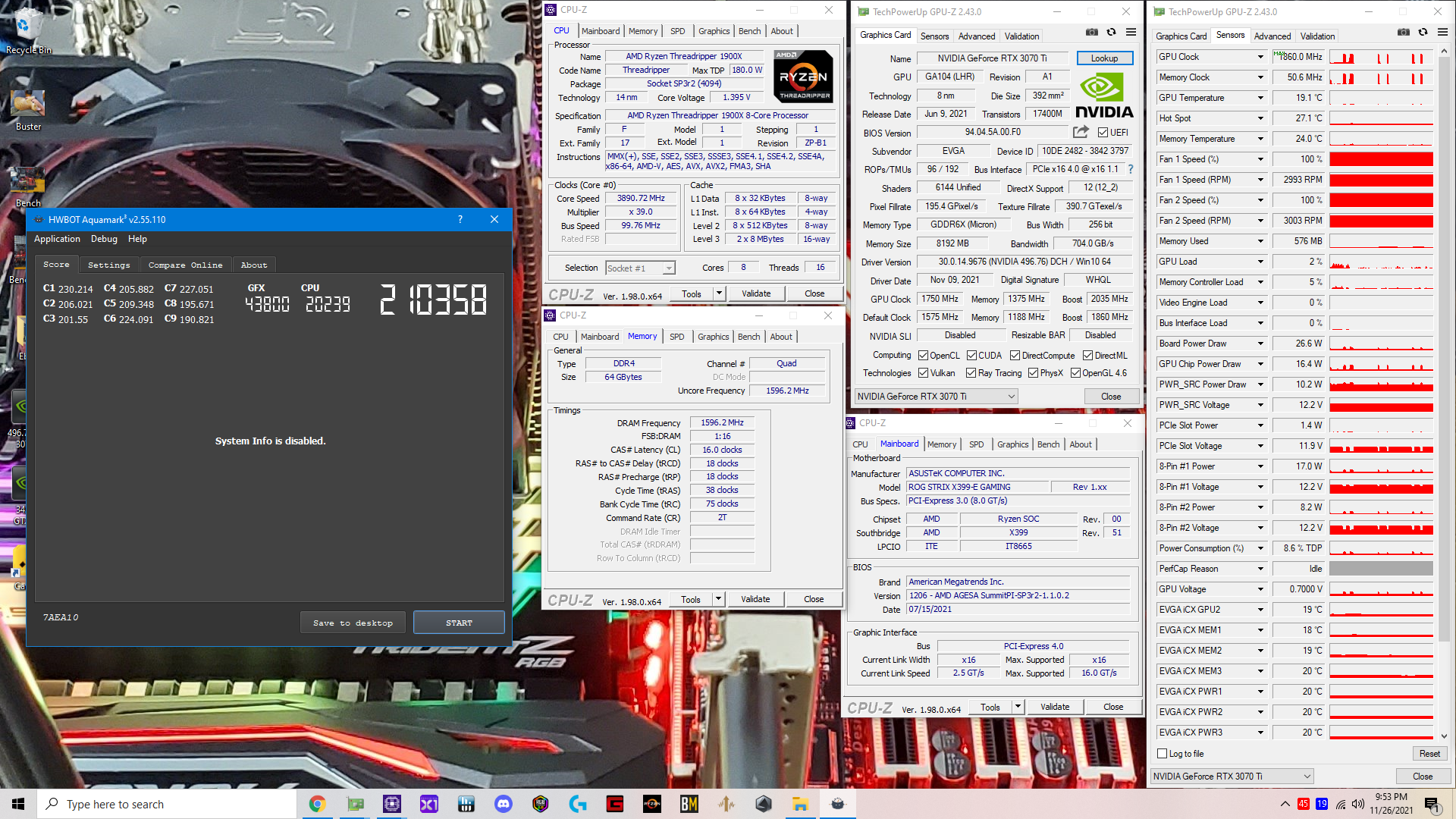The image size is (1456, 819).
Task: Toggle OpenCL checkbox
Action: (x=923, y=356)
